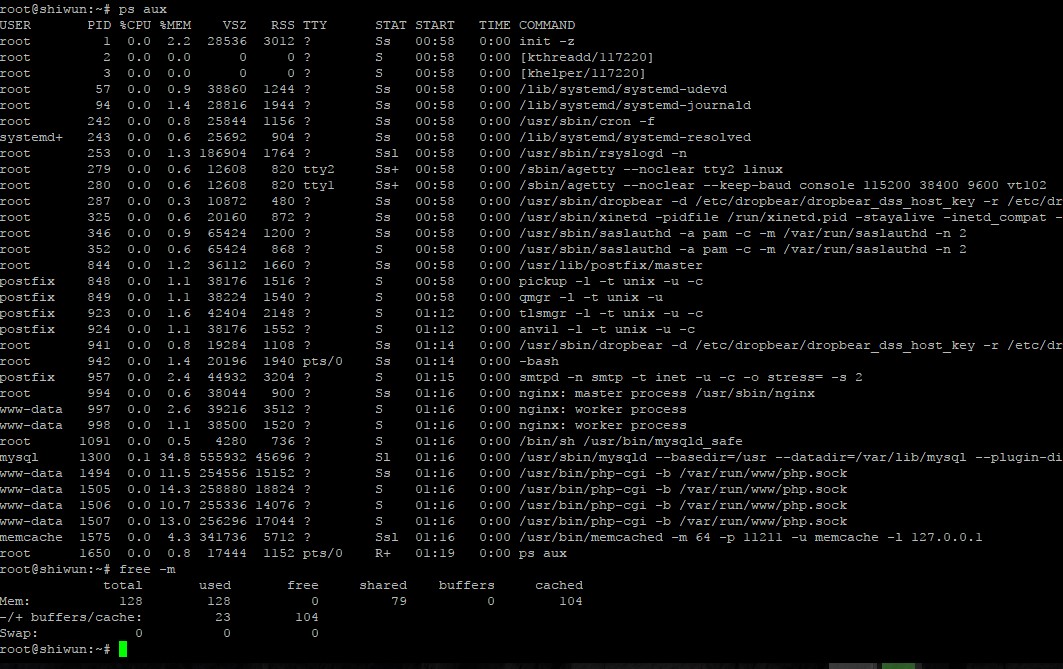
Task: Select 'ps aux' command in PID 1650 row
Action: [542, 553]
